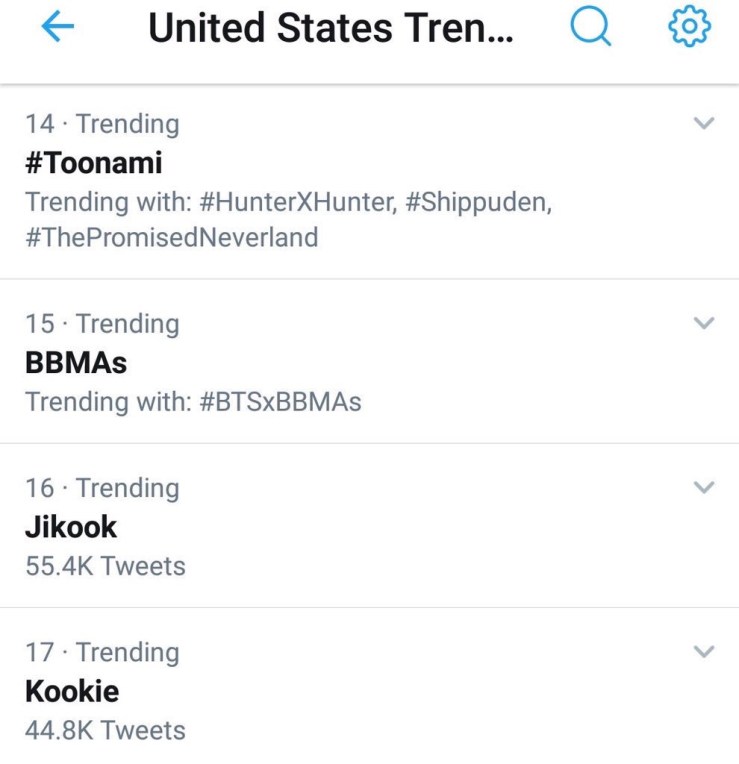Open search with the magnifier icon
This screenshot has height=764, width=739.
590,28
